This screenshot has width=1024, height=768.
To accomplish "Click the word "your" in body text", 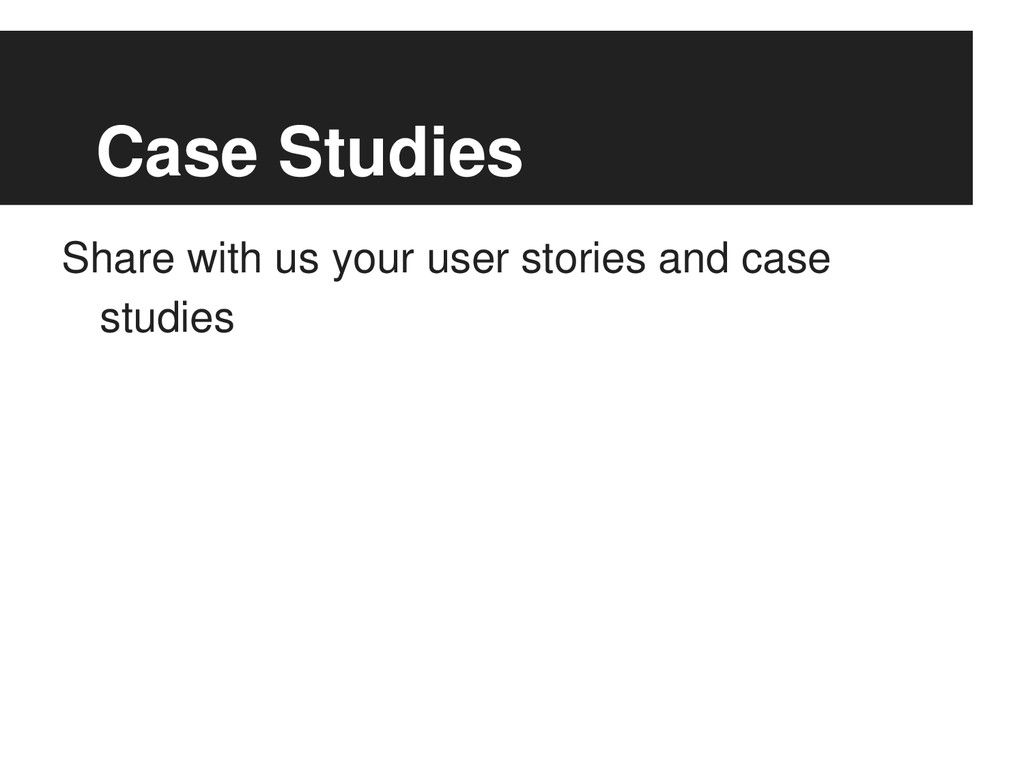I will coord(373,263).
